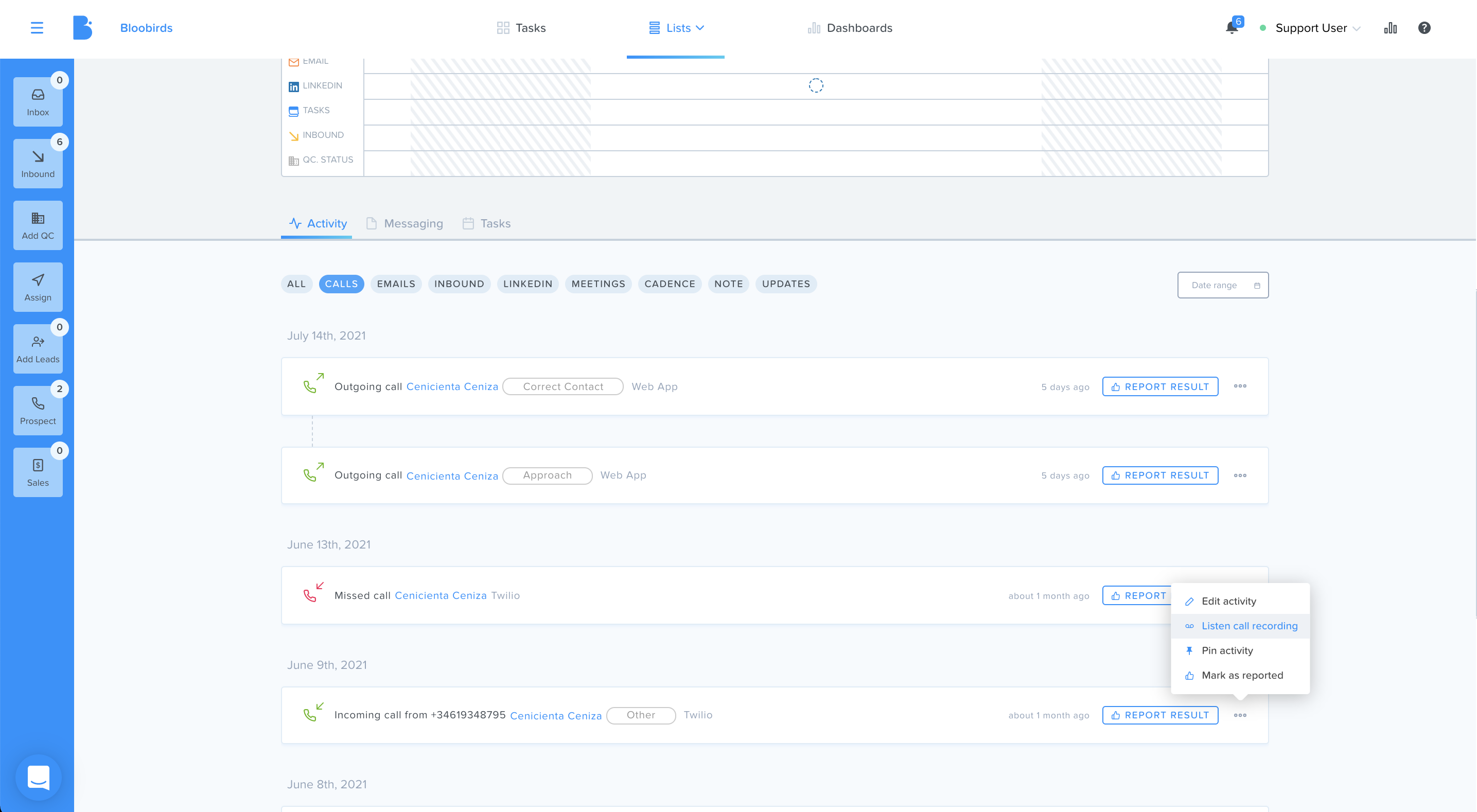Open Inbox in sidebar
This screenshot has height=812, width=1477.
point(38,102)
